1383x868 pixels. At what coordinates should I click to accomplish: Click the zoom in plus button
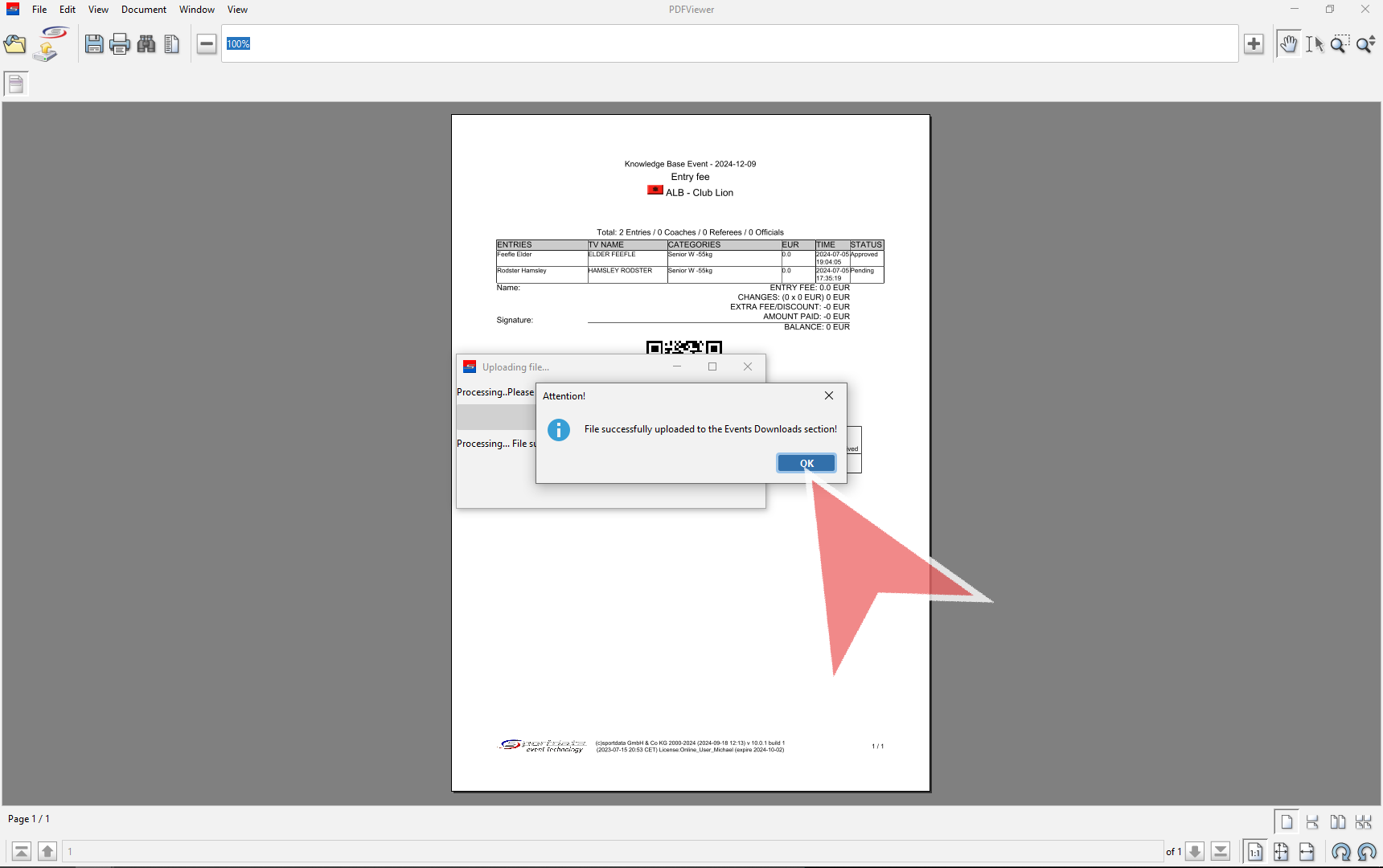tap(1254, 44)
